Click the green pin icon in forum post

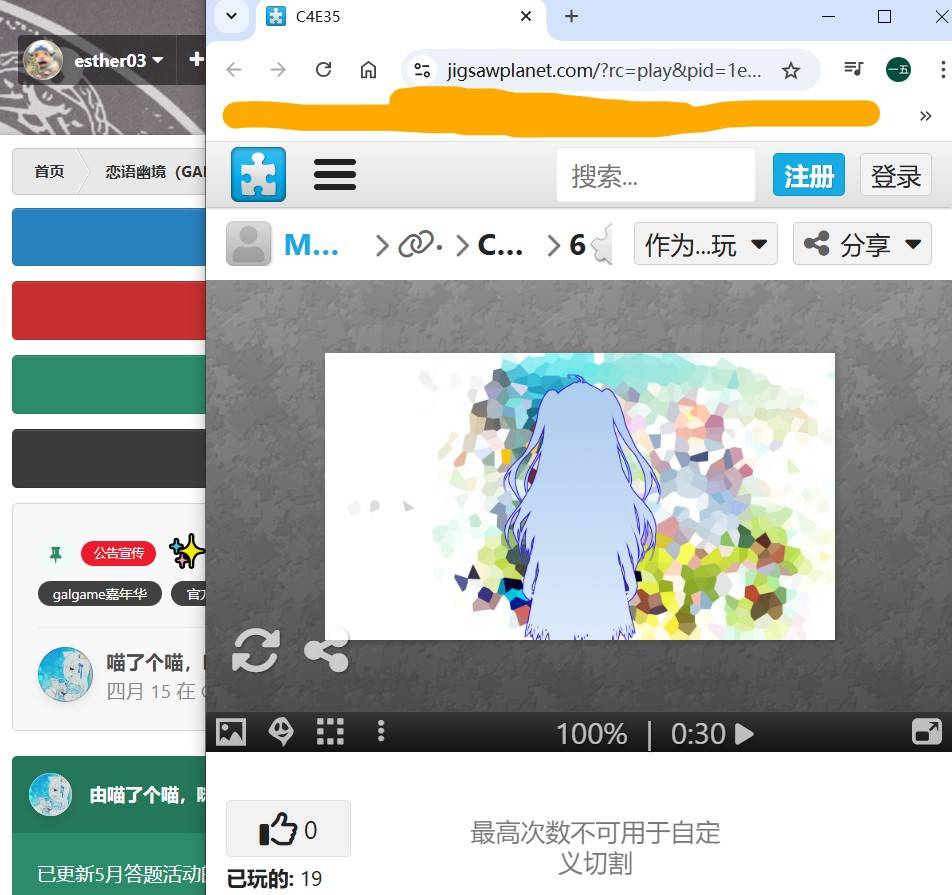(55, 554)
